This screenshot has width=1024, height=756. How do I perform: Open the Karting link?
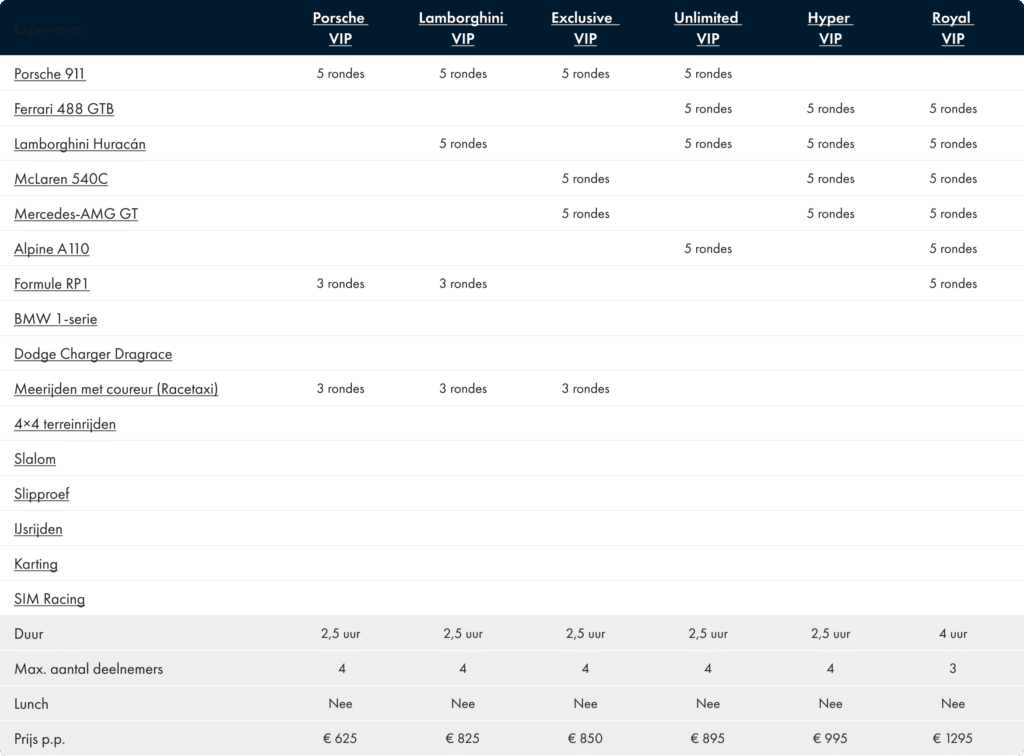click(36, 564)
